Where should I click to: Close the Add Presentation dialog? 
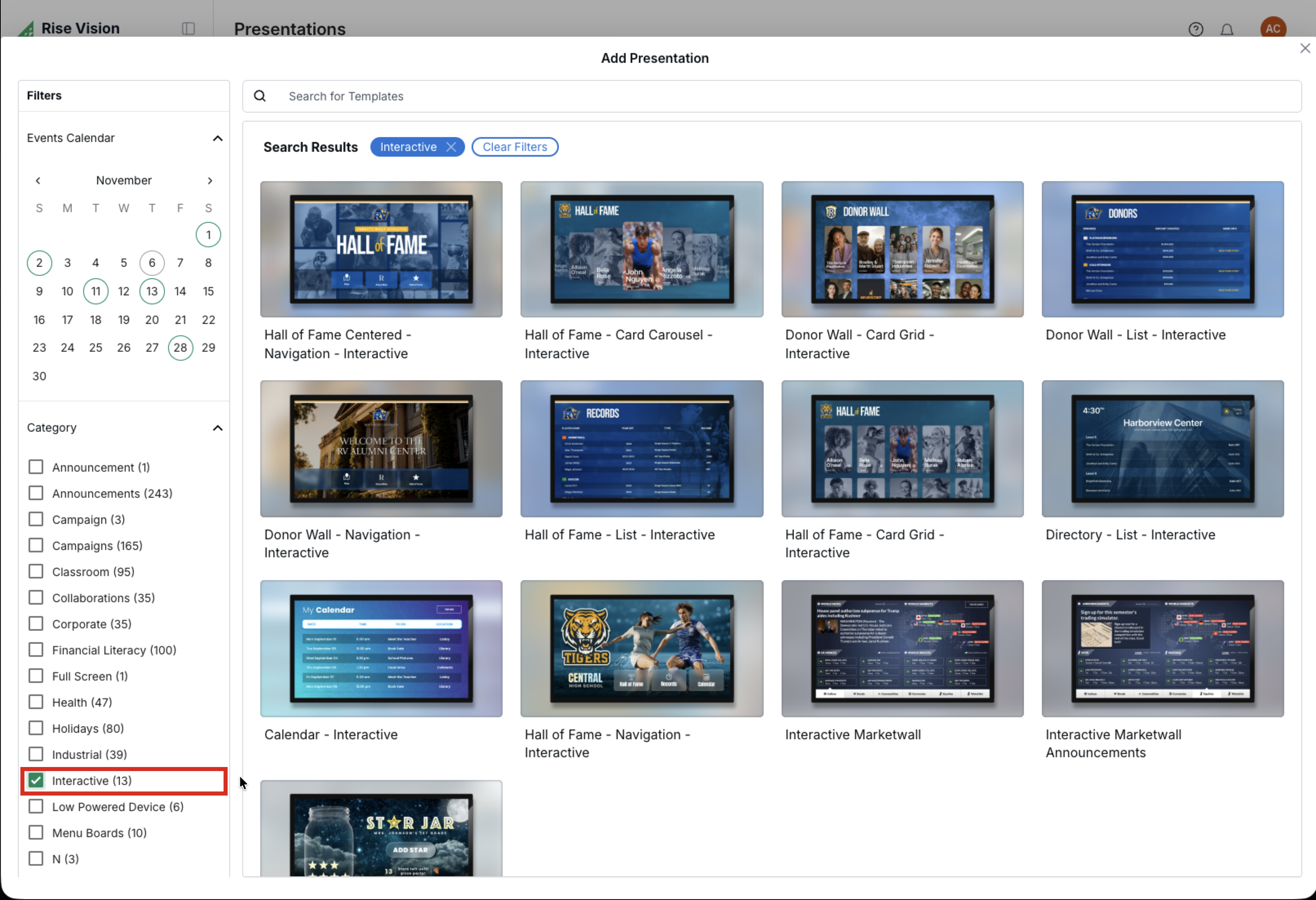[1305, 48]
